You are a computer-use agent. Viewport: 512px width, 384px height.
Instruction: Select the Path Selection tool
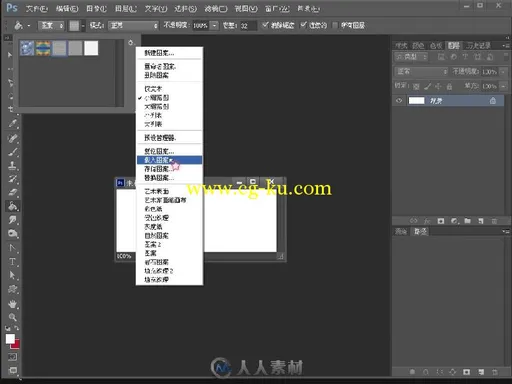12,275
